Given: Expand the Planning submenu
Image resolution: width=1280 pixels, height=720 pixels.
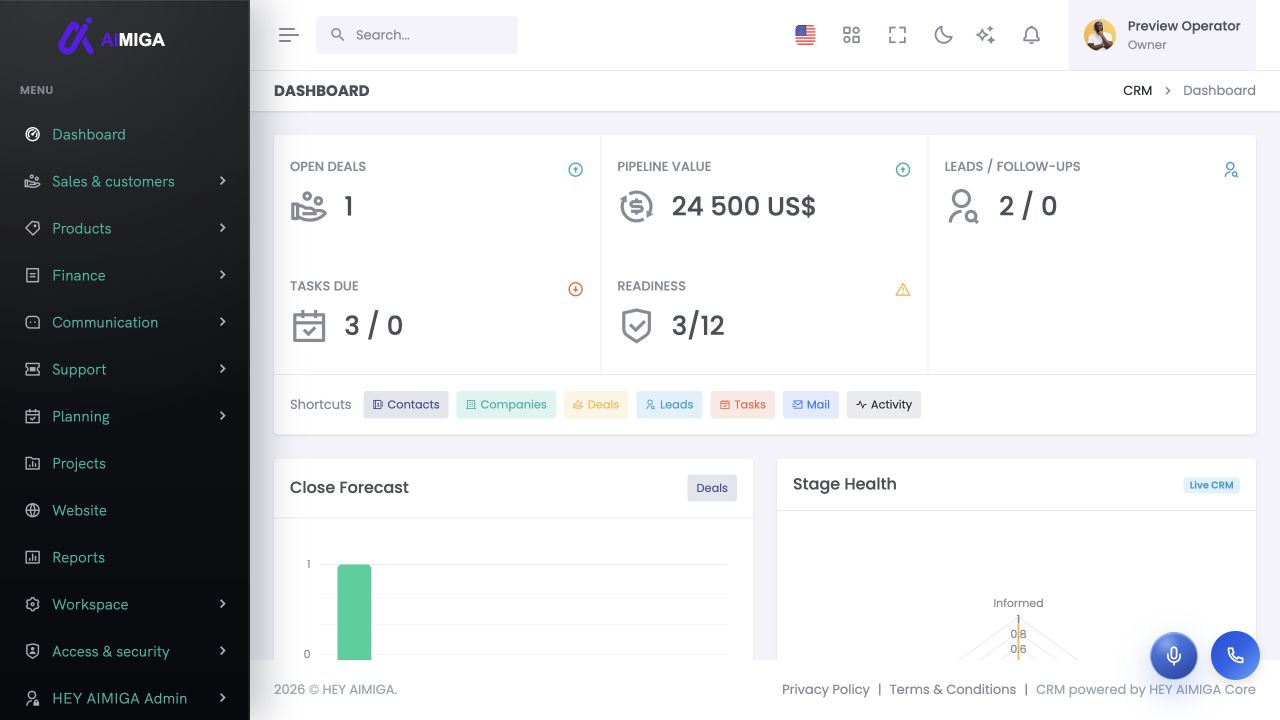Looking at the screenshot, I should pyautogui.click(x=125, y=416).
